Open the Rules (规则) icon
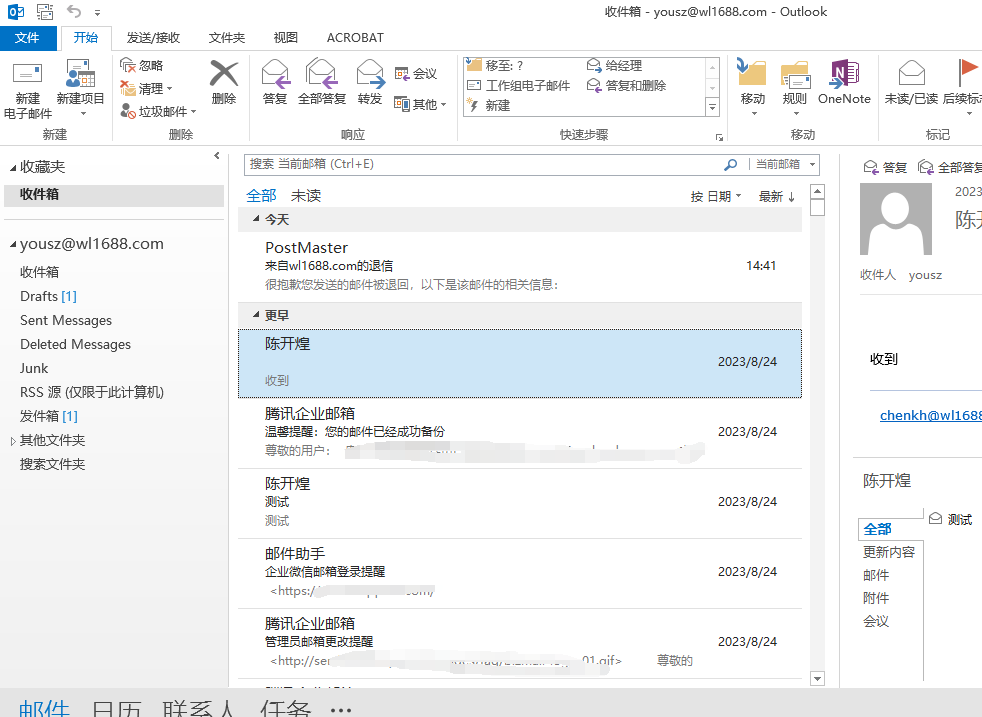The image size is (982, 717). (x=795, y=74)
